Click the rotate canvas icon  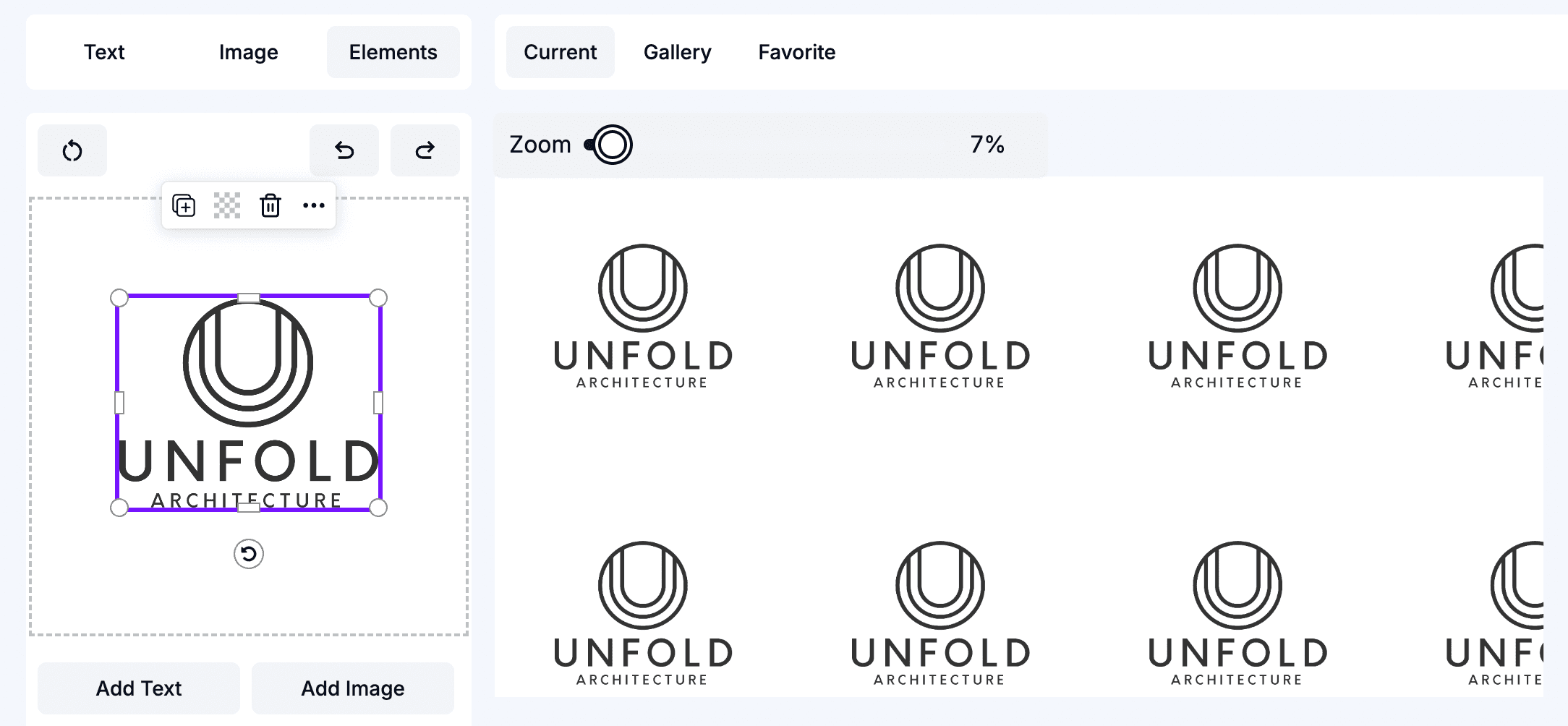tap(72, 150)
